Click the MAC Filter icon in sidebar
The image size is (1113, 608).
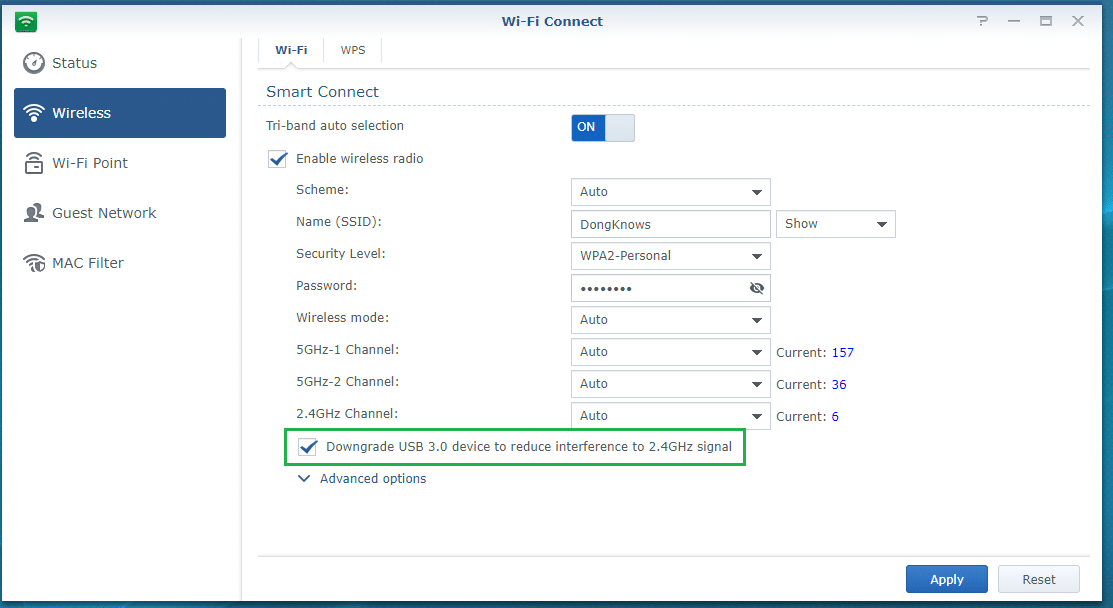pyautogui.click(x=34, y=263)
